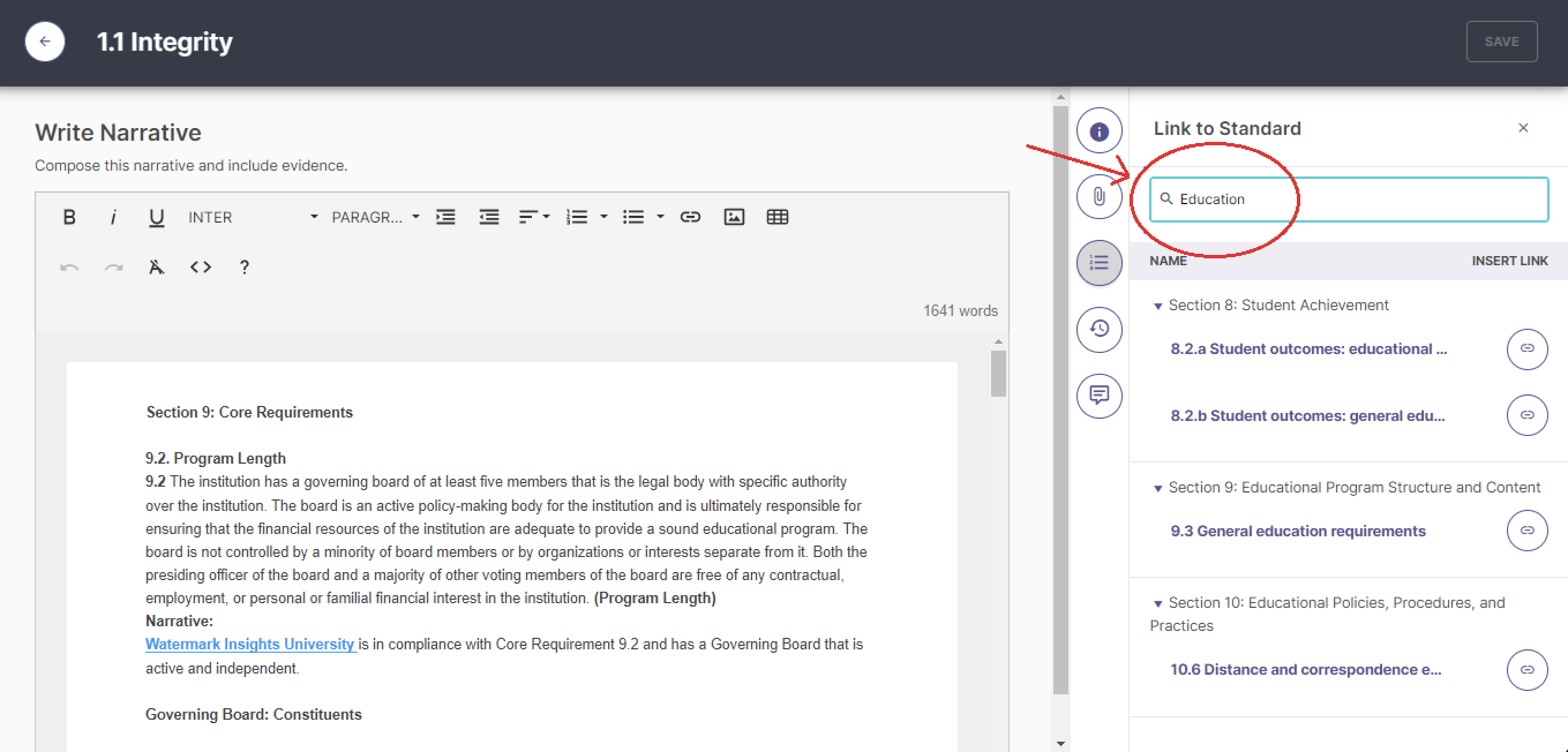Image resolution: width=1568 pixels, height=752 pixels.
Task: Click the INSERT LINK column header
Action: [x=1510, y=261]
